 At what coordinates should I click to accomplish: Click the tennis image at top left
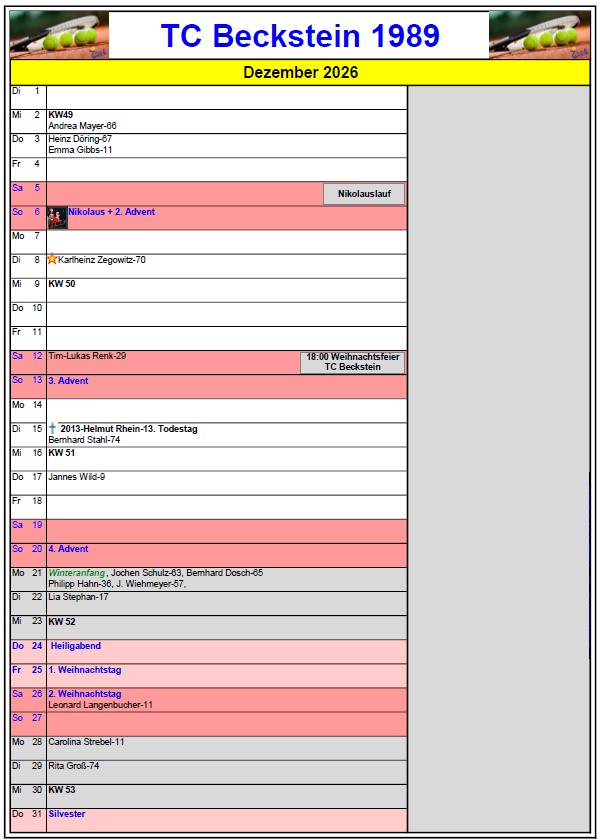(x=59, y=36)
